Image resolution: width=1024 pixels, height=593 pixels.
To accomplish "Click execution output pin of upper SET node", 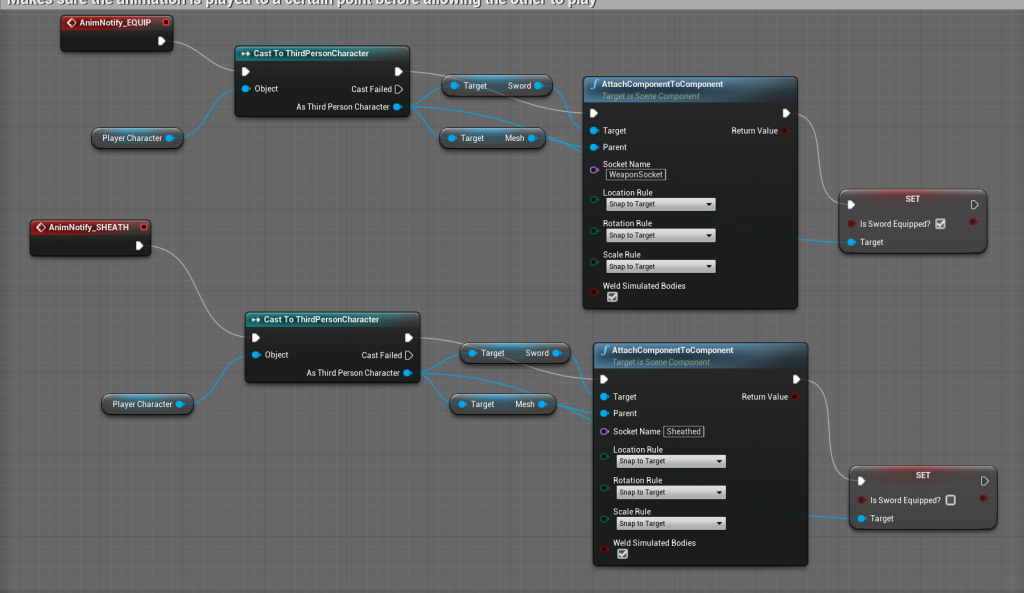I will point(971,205).
